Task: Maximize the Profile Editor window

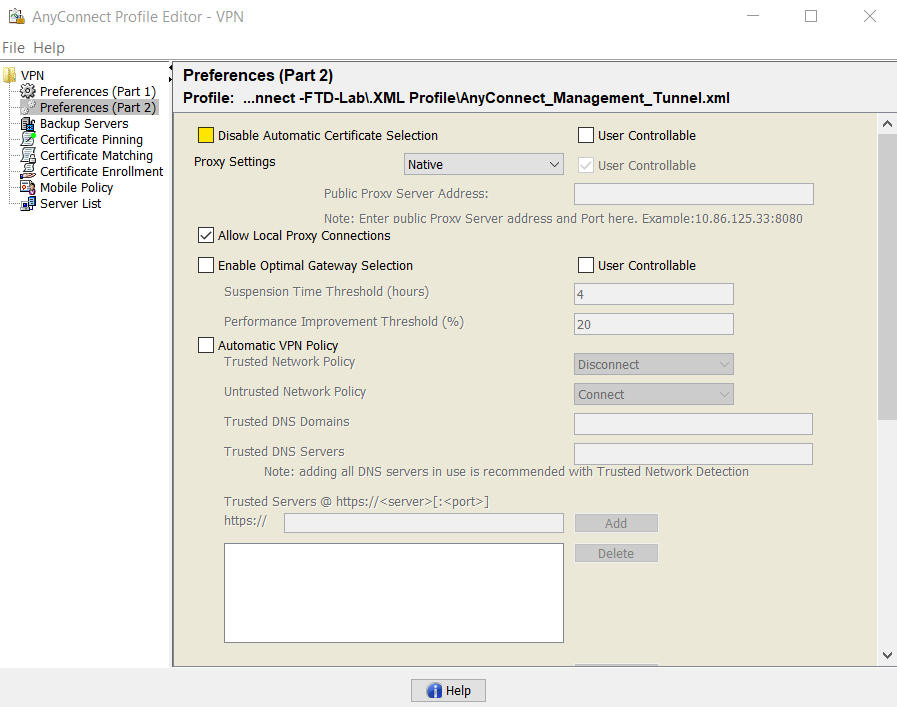Action: point(811,16)
